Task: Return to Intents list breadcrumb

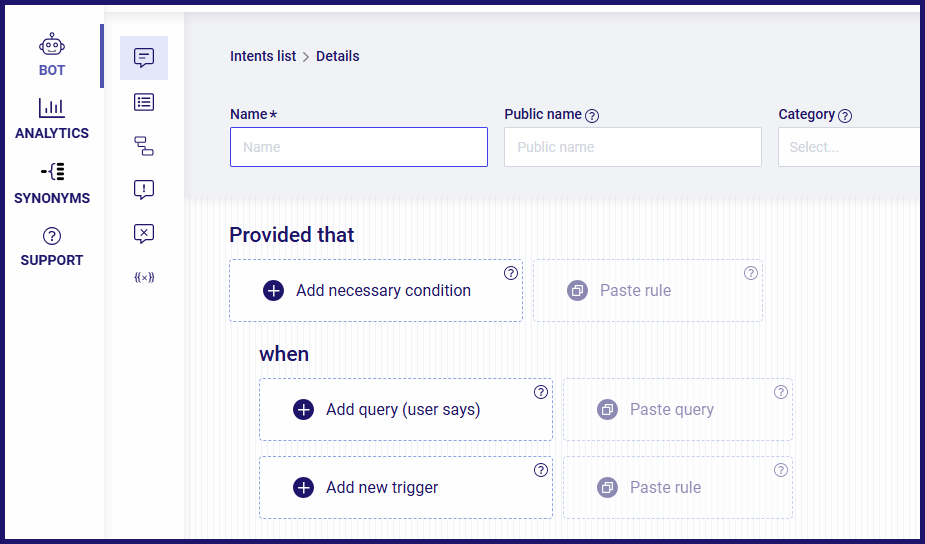Action: click(263, 56)
